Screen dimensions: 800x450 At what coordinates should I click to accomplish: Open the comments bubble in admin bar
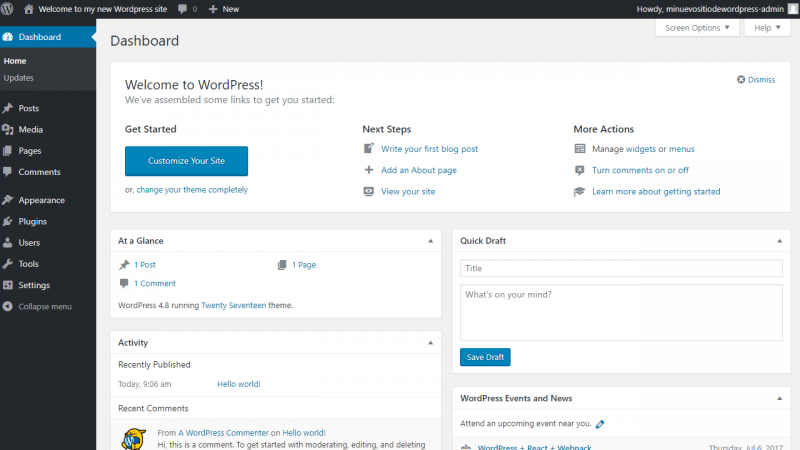pyautogui.click(x=182, y=9)
